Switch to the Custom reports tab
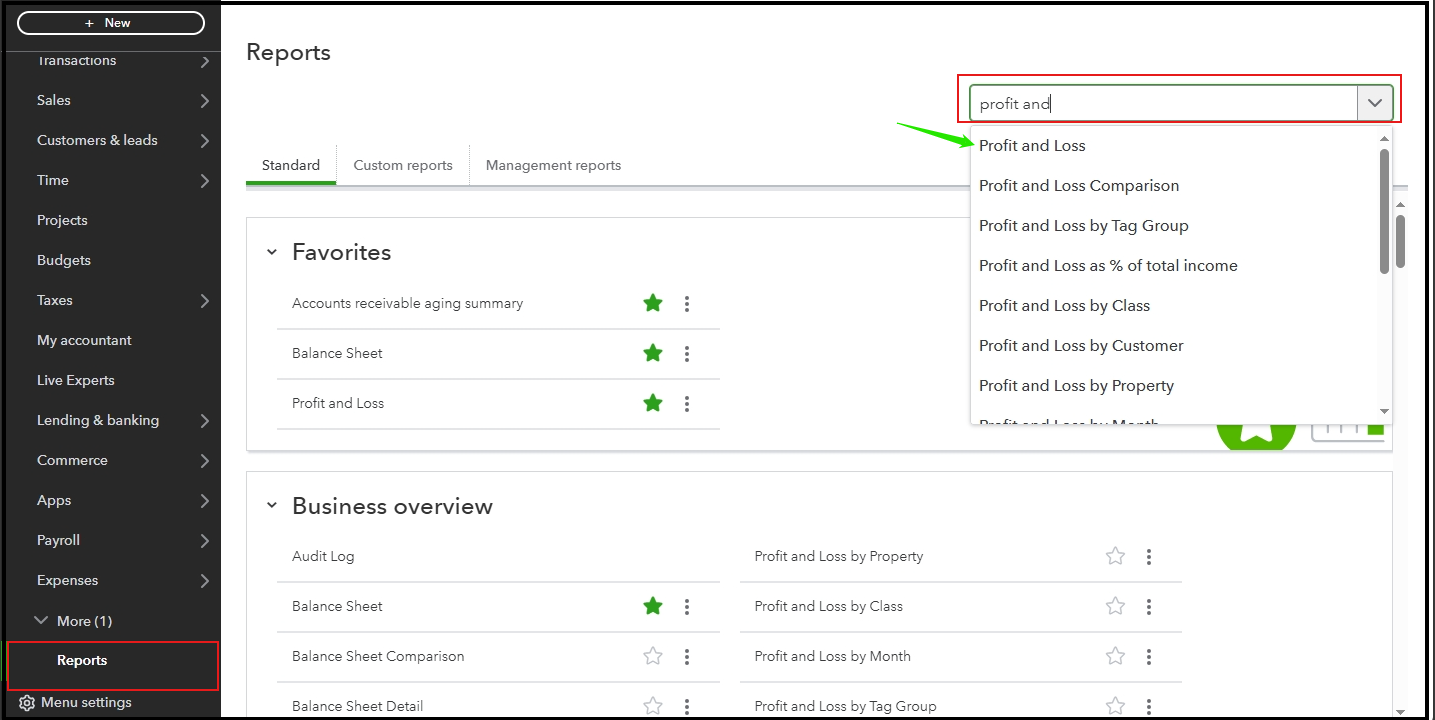The image size is (1435, 720). (x=402, y=165)
